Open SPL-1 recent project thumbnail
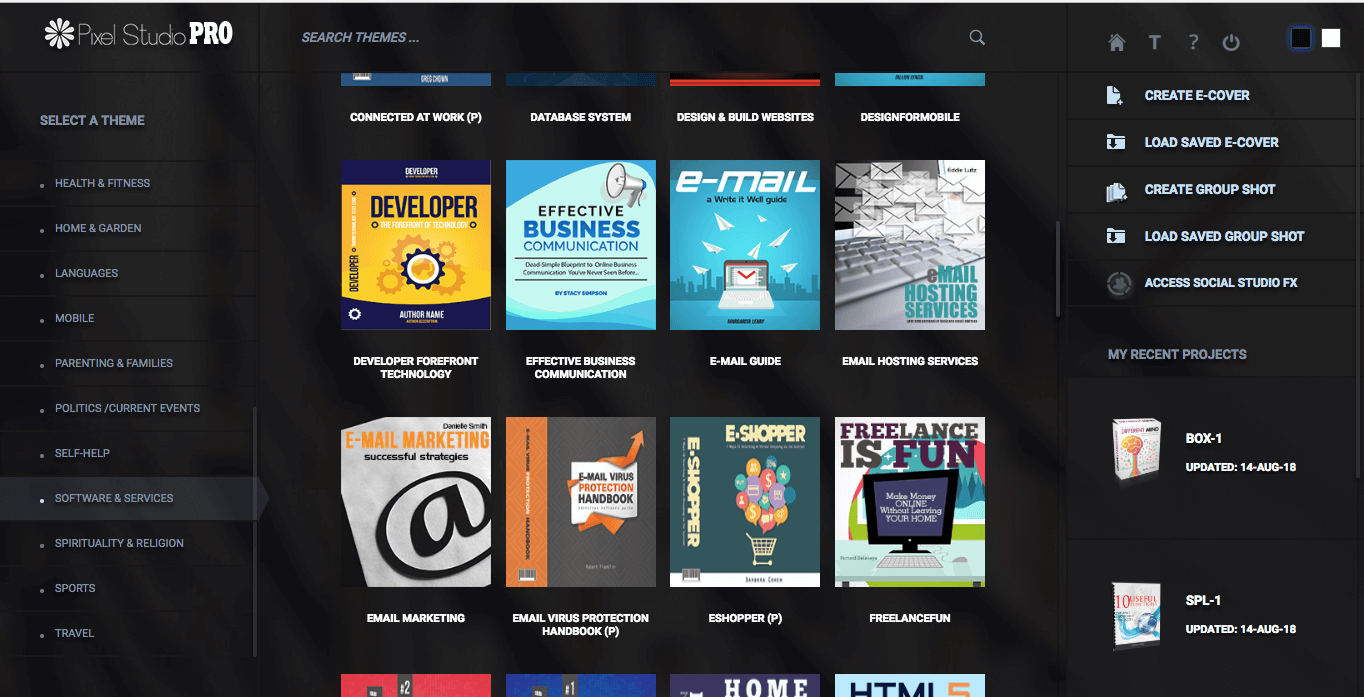 tap(1138, 615)
